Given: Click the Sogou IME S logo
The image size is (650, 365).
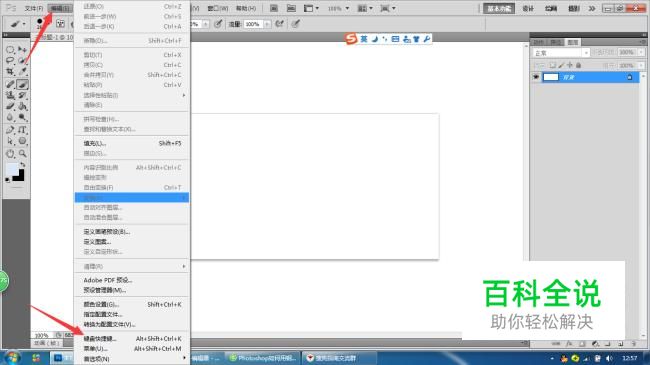Looking at the screenshot, I should pos(351,39).
